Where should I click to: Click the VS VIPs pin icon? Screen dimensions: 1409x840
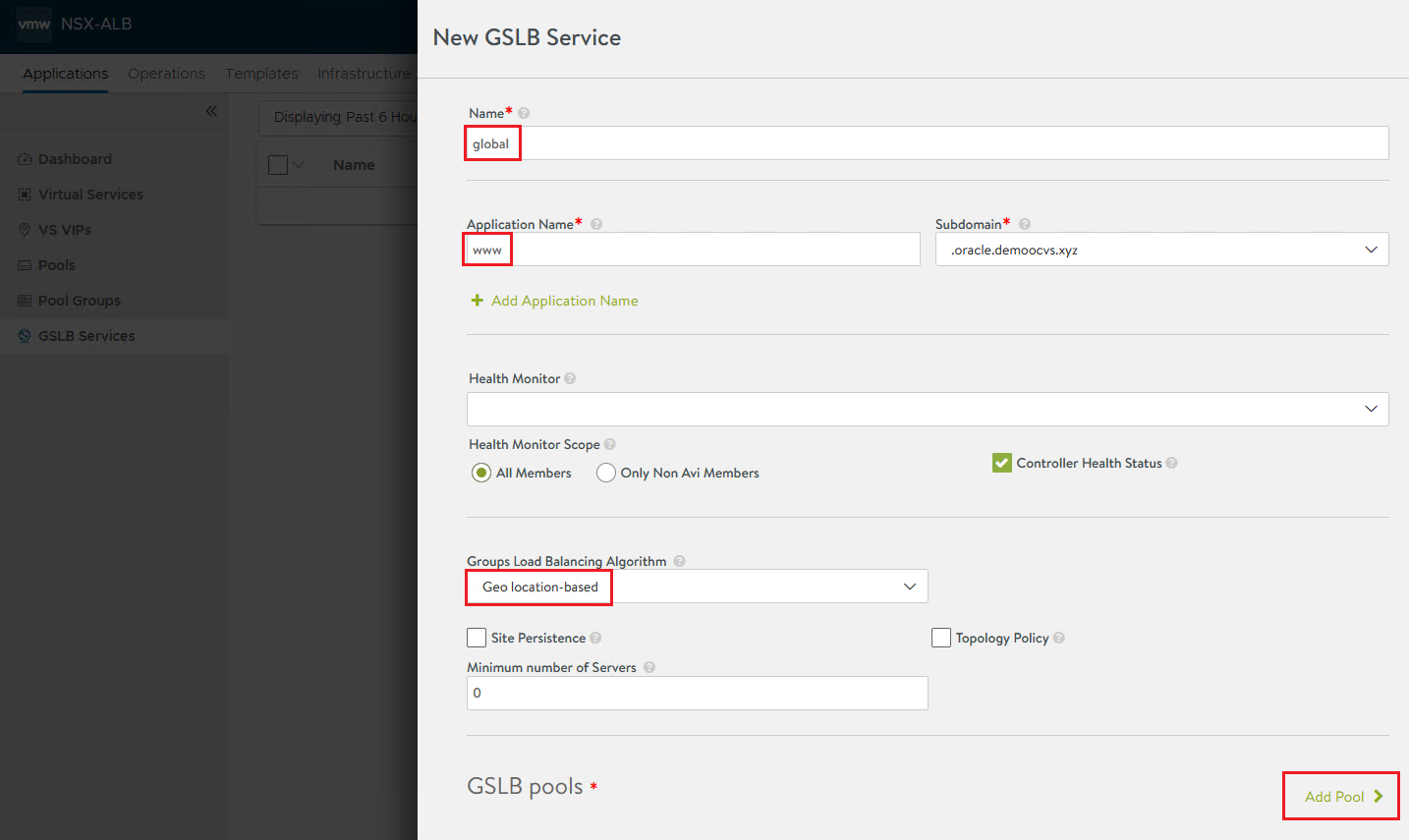point(25,230)
